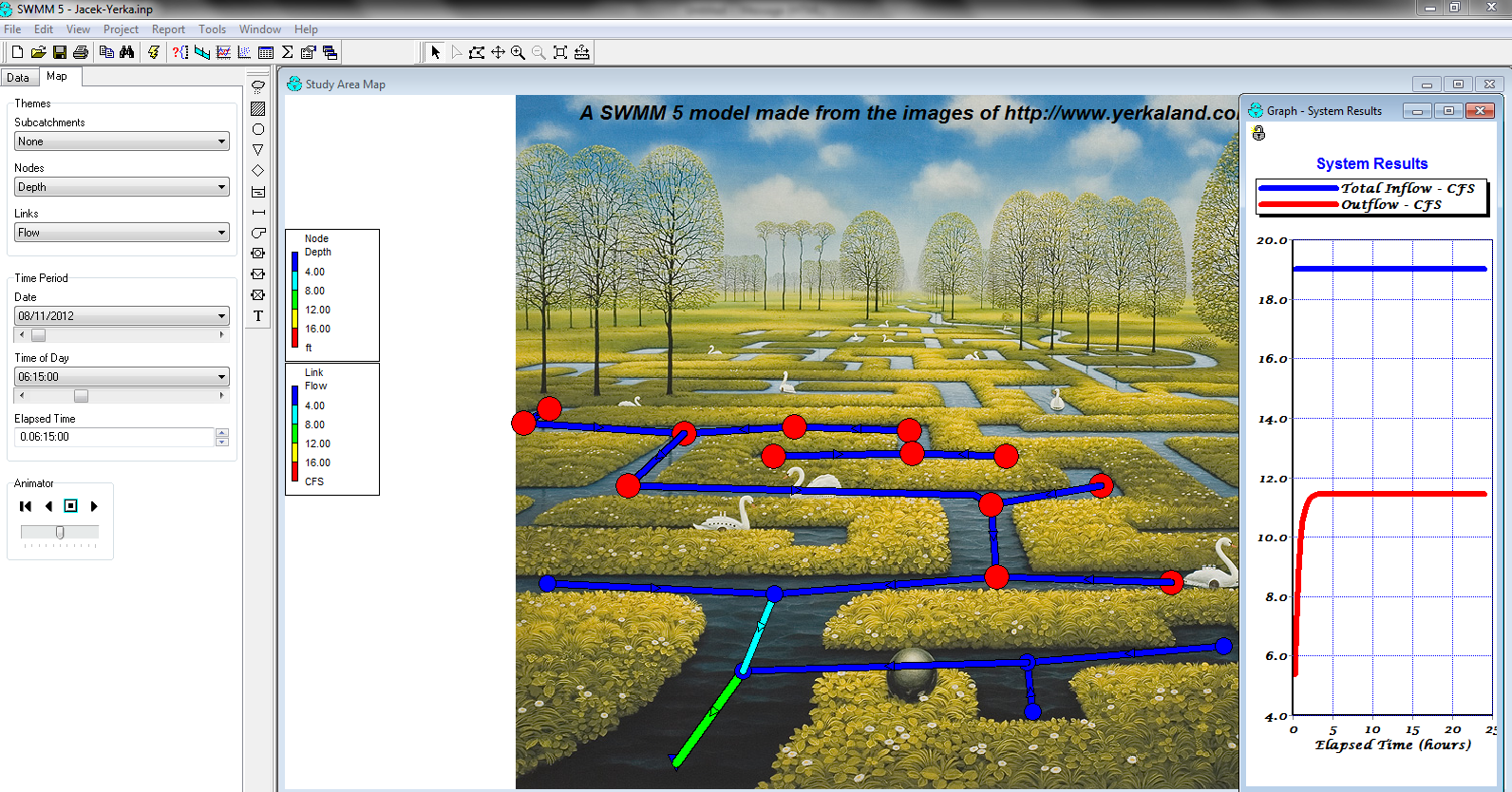
Task: Click the Elapsed Time input field
Action: [x=115, y=437]
